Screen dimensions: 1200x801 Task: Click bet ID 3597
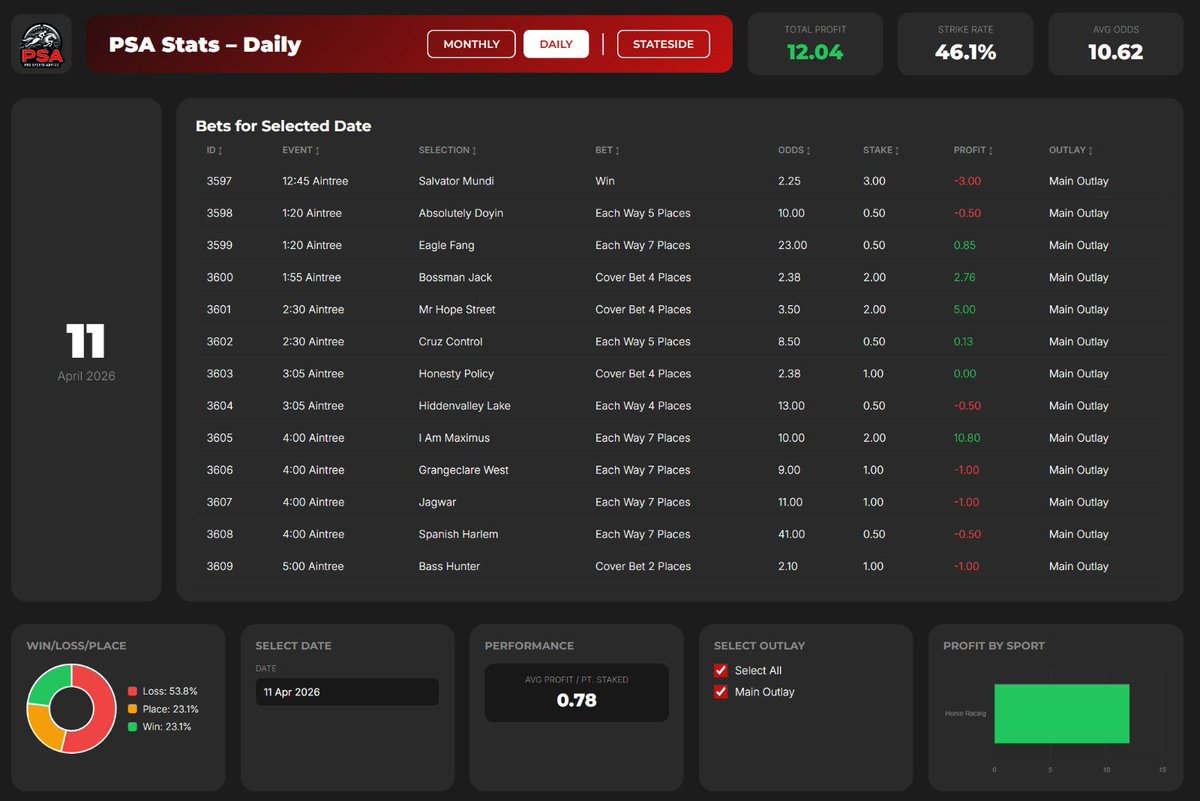[219, 181]
